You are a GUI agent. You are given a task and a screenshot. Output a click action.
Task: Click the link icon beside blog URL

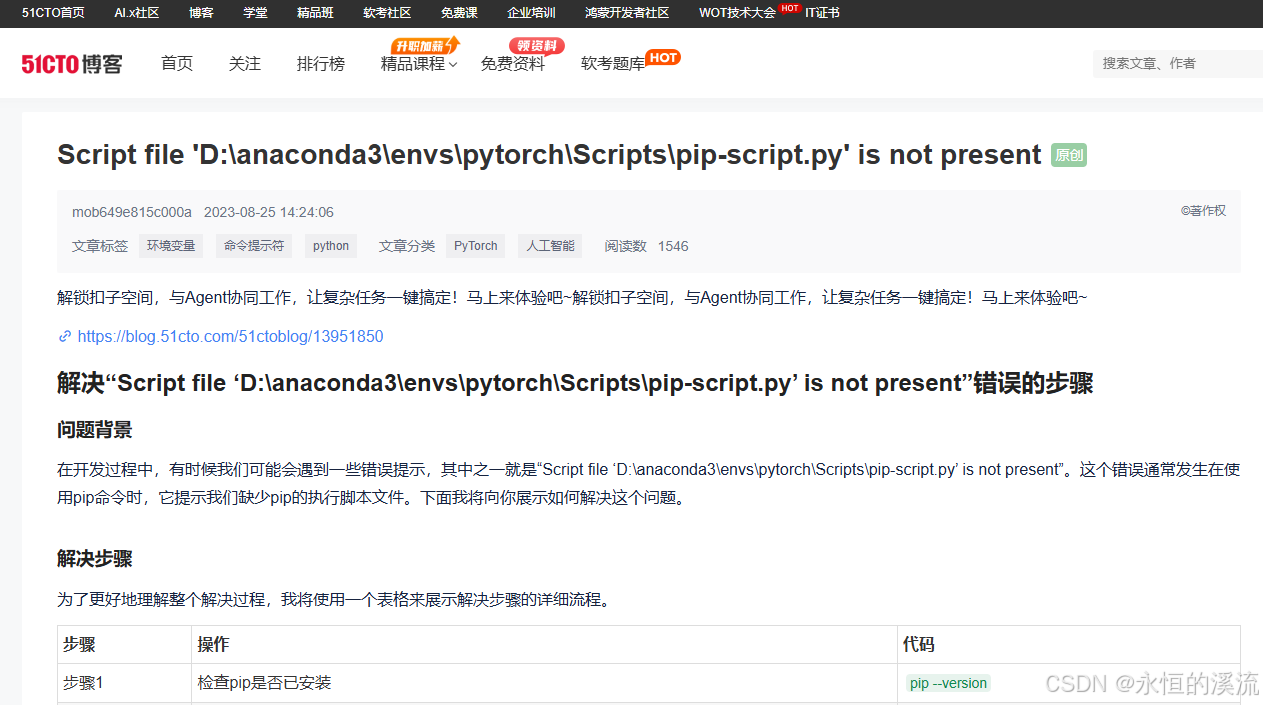65,337
